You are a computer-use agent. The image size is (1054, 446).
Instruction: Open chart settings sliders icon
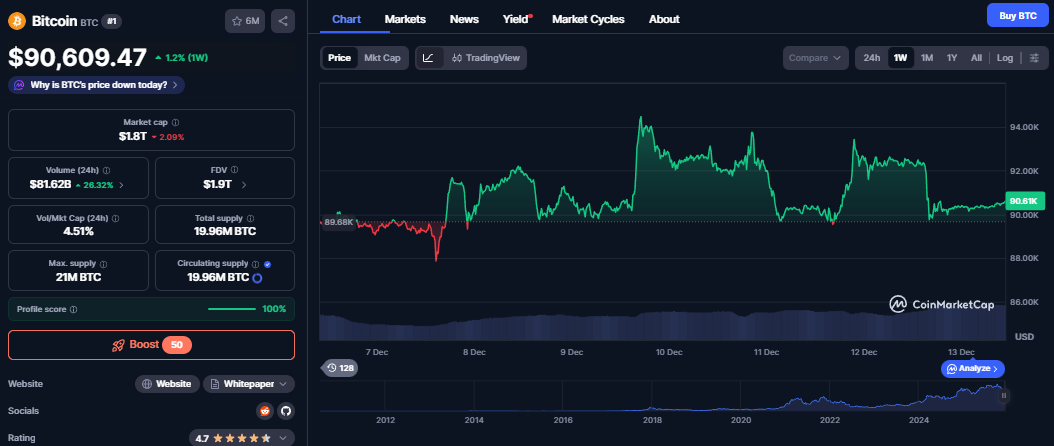tap(1034, 58)
